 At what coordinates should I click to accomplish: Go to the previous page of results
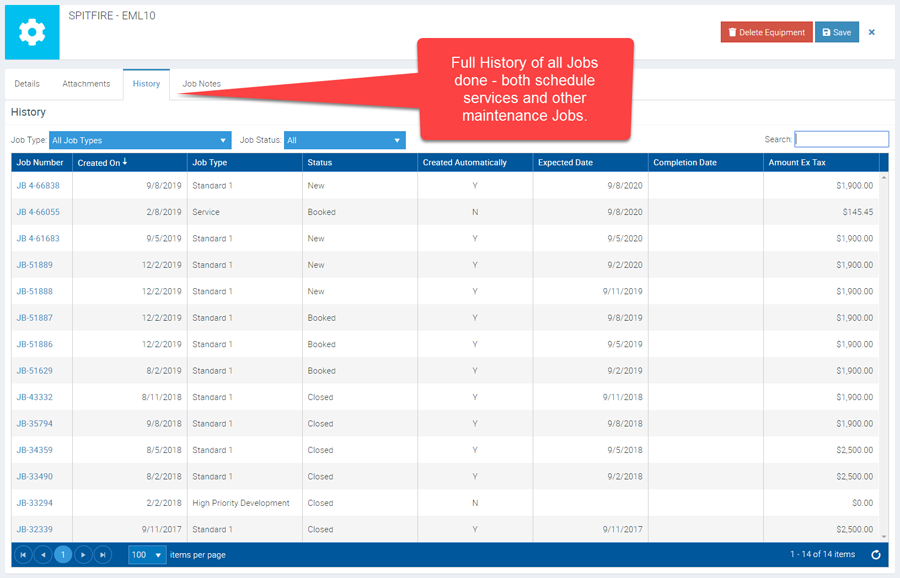tap(43, 555)
